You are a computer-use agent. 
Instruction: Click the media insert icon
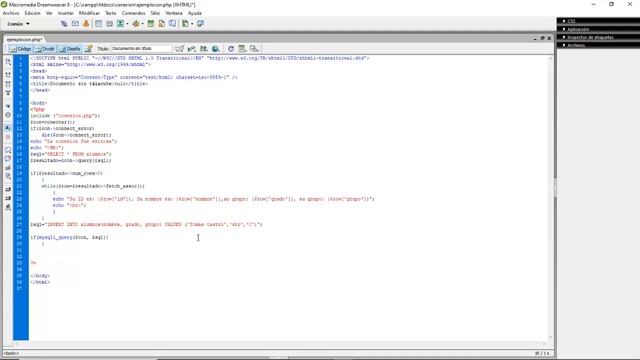click(x=136, y=24)
